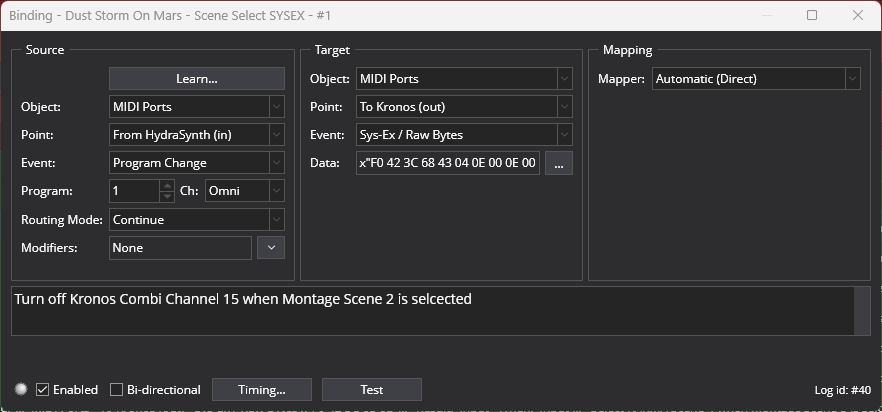The image size is (882, 412).
Task: Open the Source Point dropdown From HydraSynth (in)
Action: pos(197,135)
